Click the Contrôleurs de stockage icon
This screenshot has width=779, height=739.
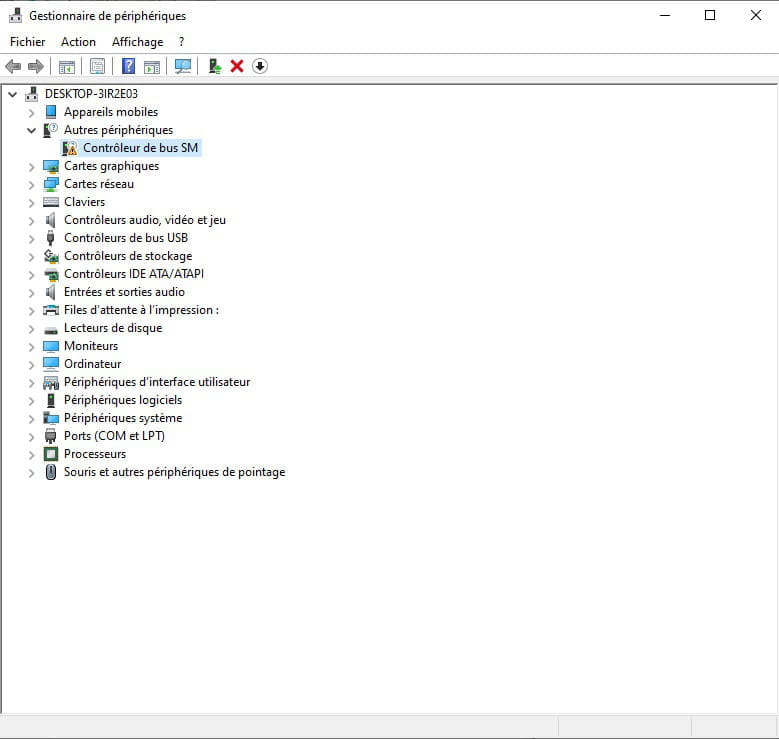[51, 256]
